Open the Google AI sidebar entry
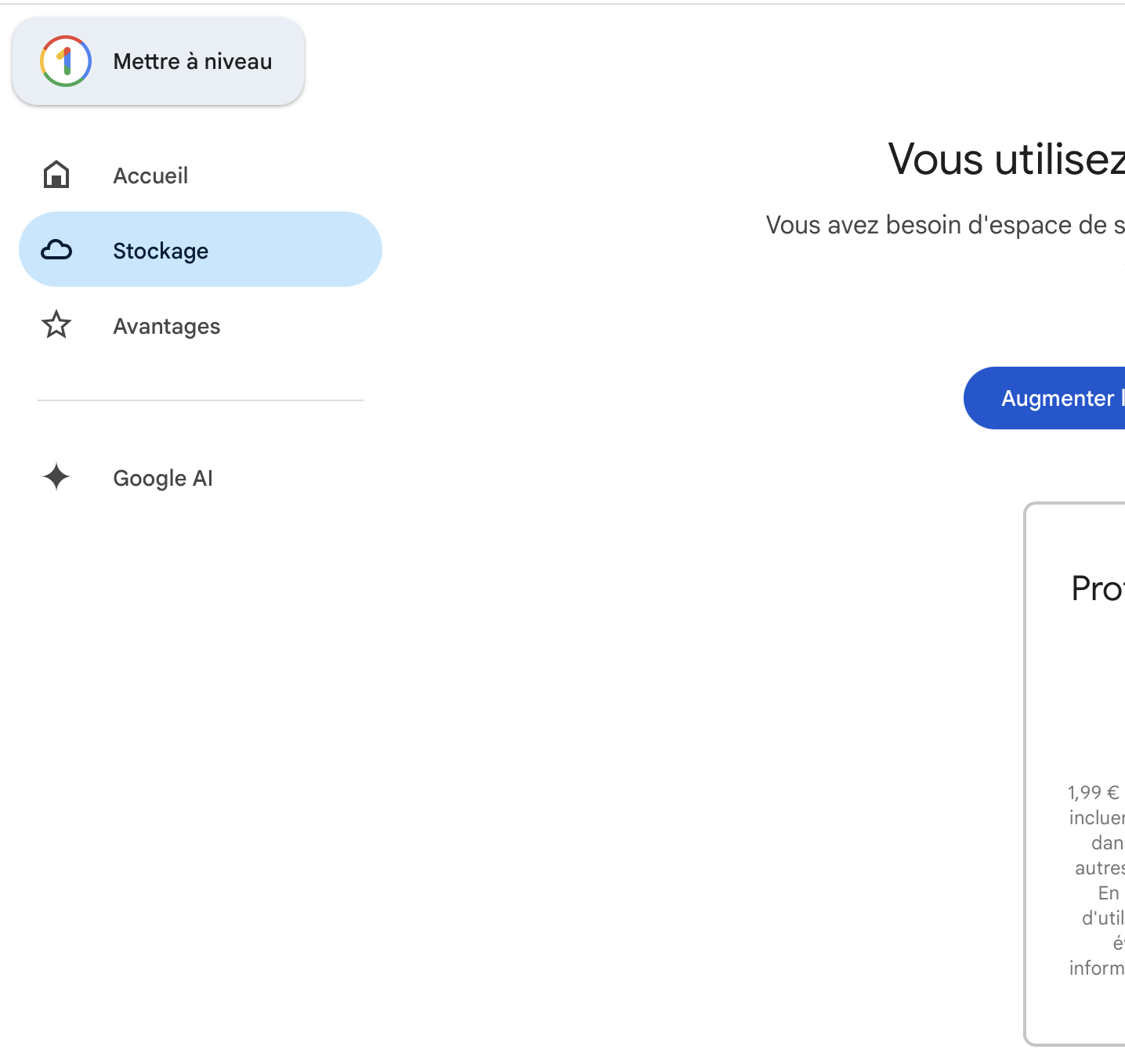The height and width of the screenshot is (1064, 1125). click(x=163, y=478)
